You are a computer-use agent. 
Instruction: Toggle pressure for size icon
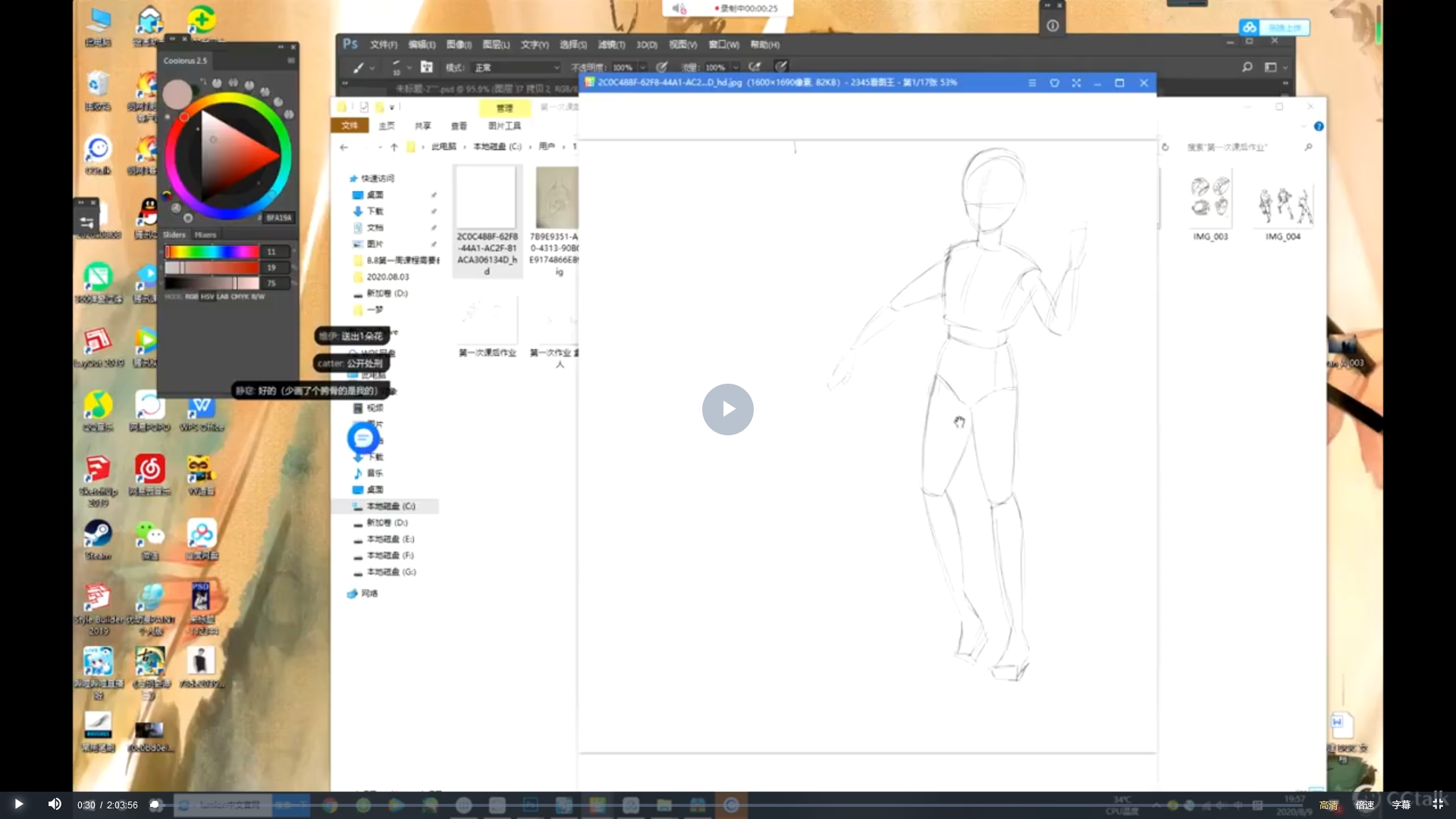781,67
